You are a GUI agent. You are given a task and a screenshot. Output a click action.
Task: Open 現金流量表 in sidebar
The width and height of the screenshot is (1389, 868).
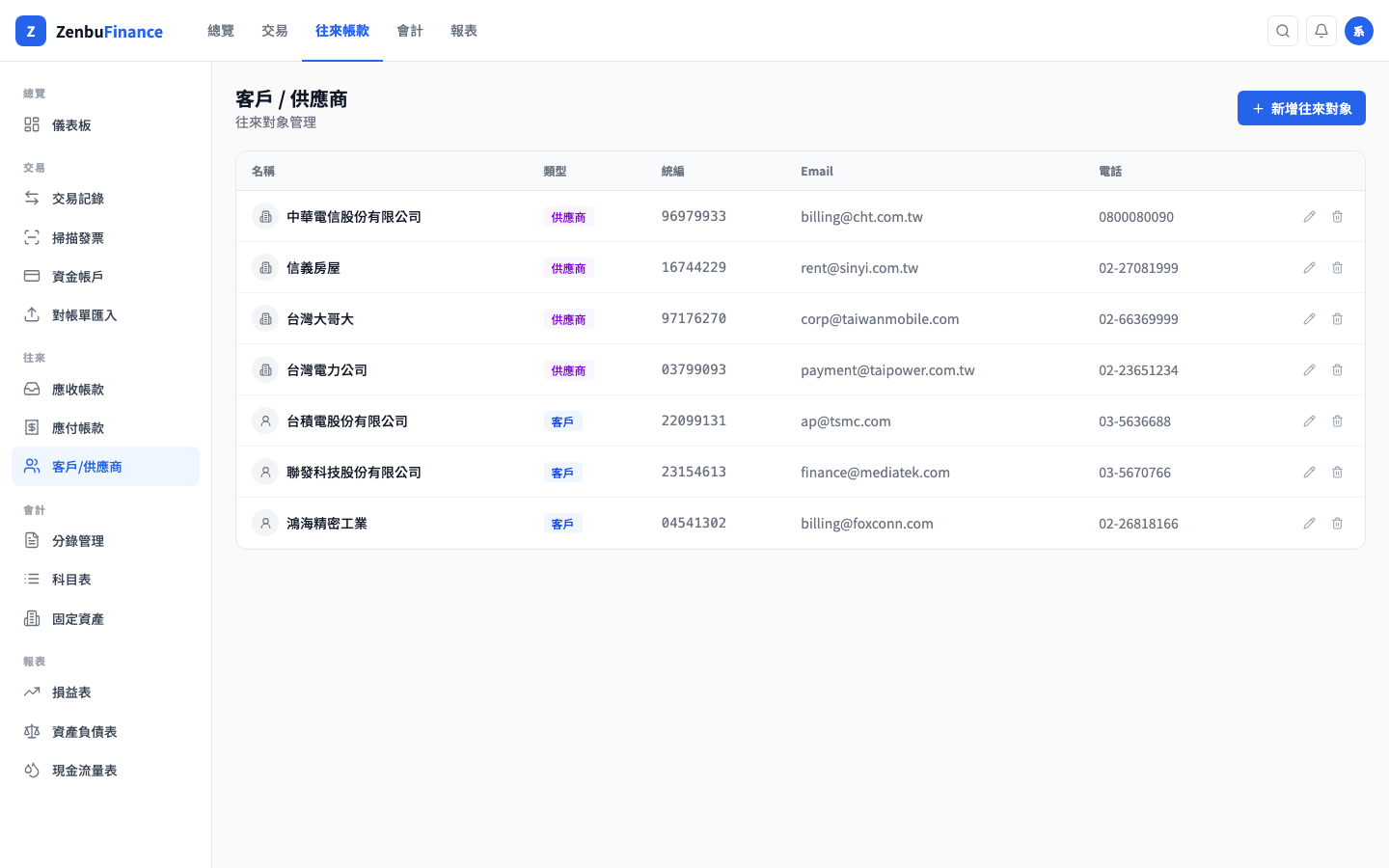(105, 771)
